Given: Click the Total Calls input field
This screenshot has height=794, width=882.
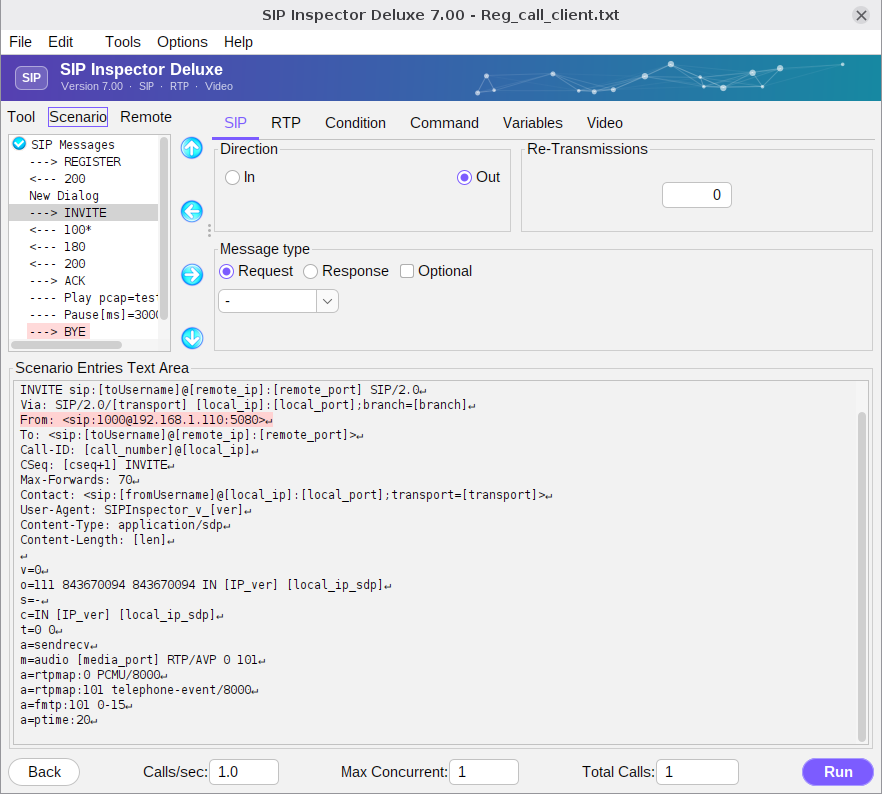Looking at the screenshot, I should coord(698,772).
